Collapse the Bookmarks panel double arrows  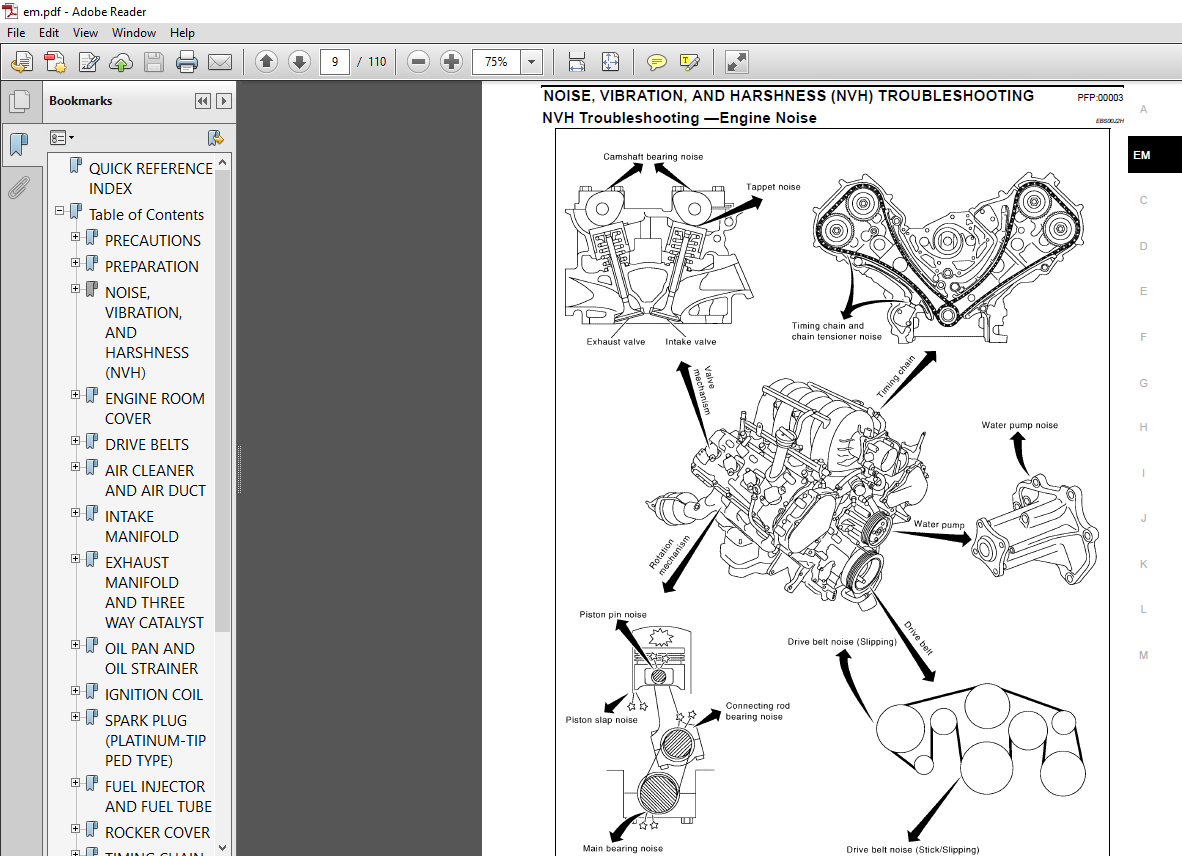click(x=203, y=101)
